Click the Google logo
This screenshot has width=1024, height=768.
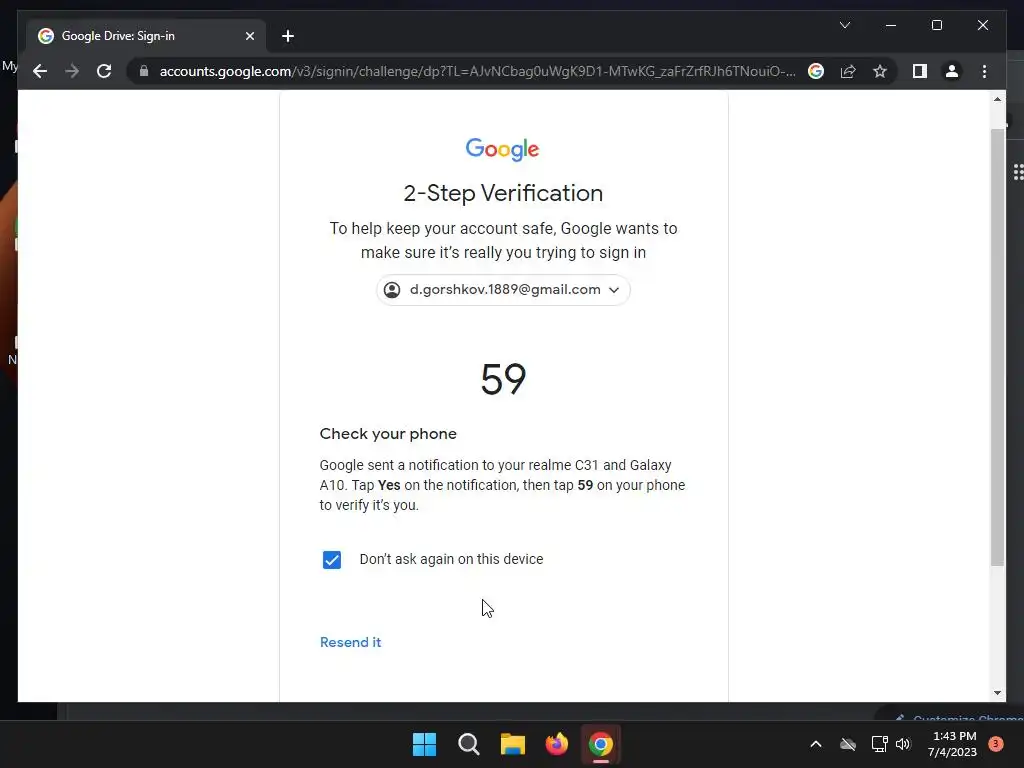[502, 150]
